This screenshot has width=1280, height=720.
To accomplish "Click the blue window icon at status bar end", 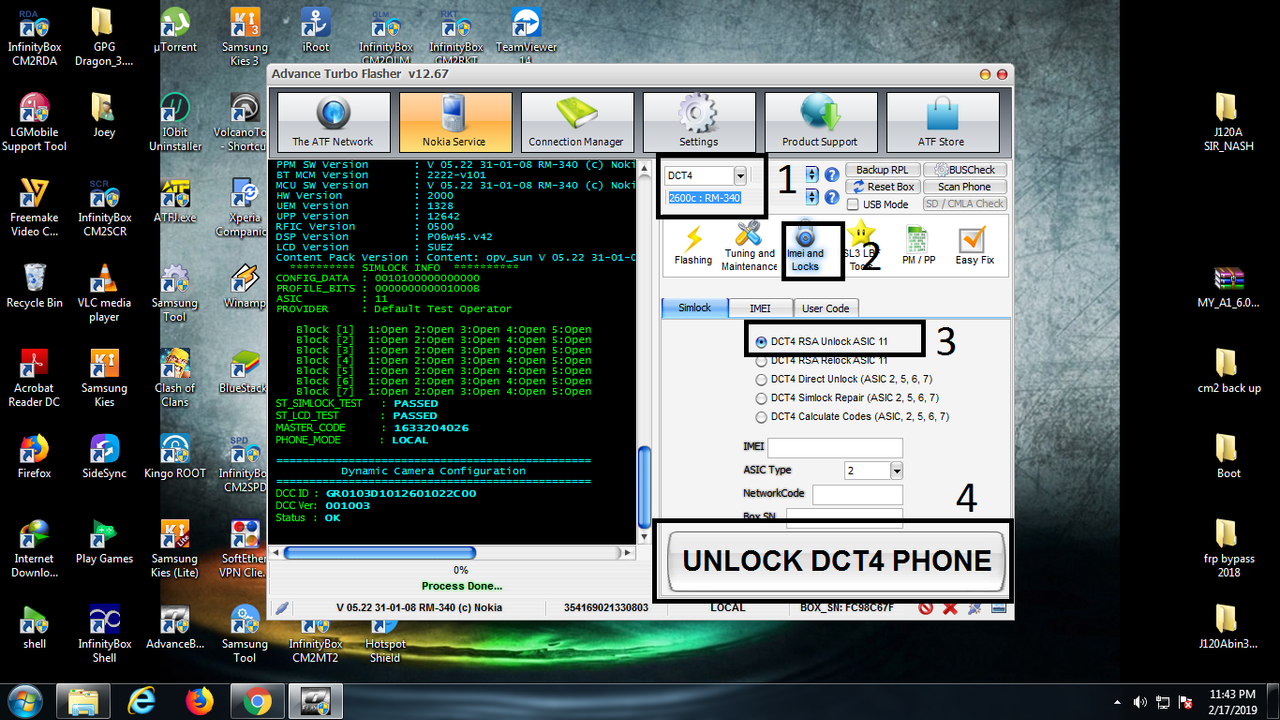I will pyautogui.click(x=998, y=608).
